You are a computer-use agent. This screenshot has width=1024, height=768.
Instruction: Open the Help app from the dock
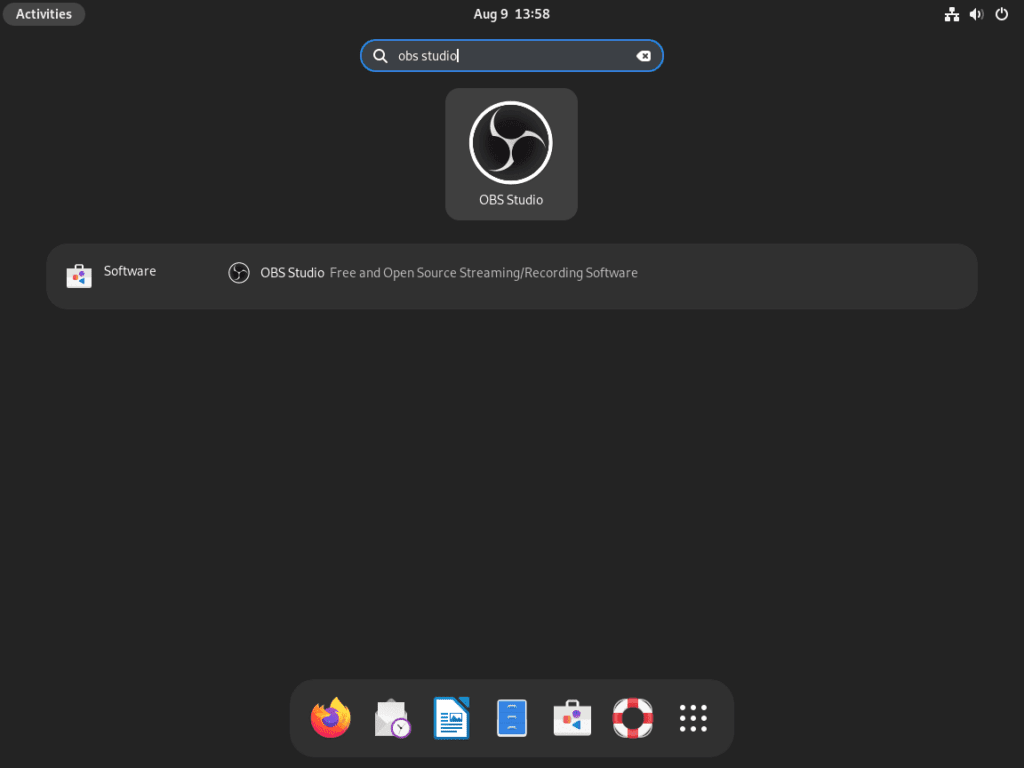[x=631, y=717]
